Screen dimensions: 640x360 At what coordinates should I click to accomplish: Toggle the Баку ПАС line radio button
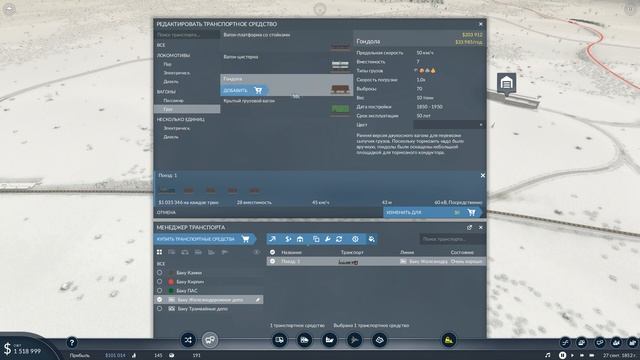point(160,291)
